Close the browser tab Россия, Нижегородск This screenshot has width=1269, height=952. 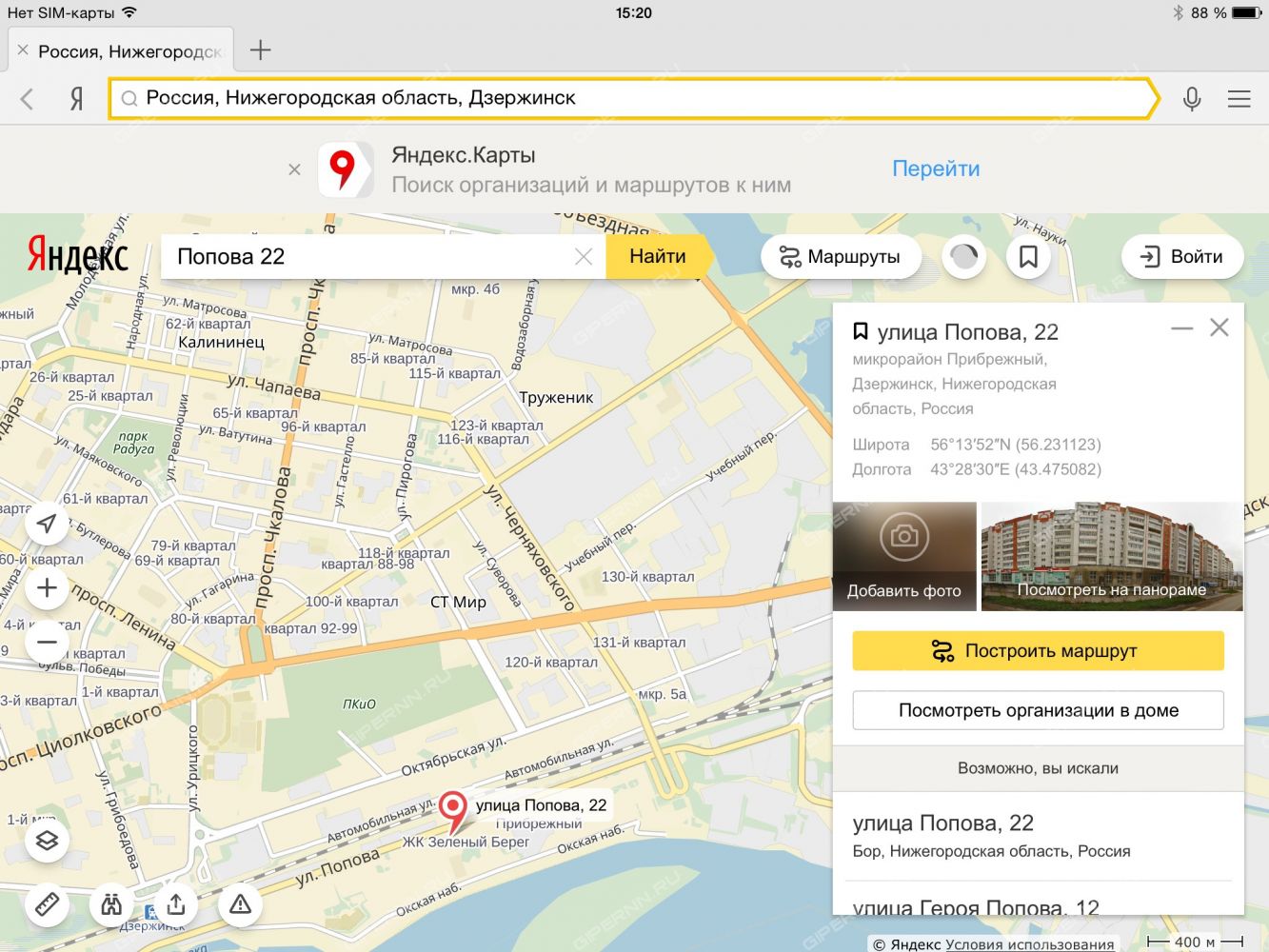(x=23, y=50)
